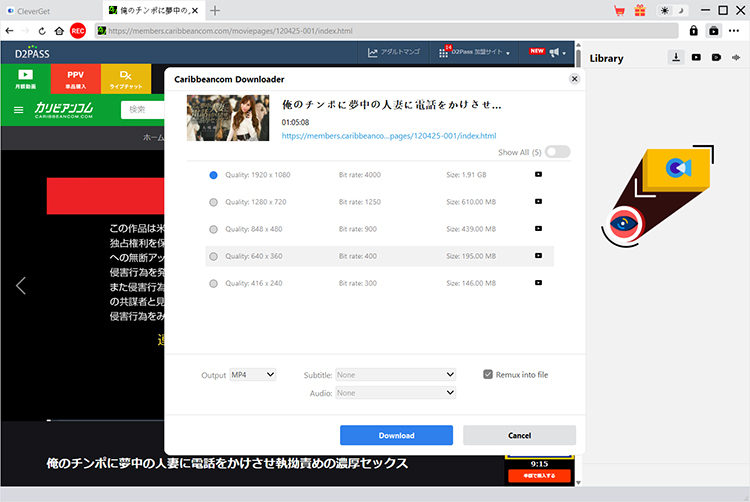Open the gift box icon
This screenshot has width=750, height=502.
[640, 11]
